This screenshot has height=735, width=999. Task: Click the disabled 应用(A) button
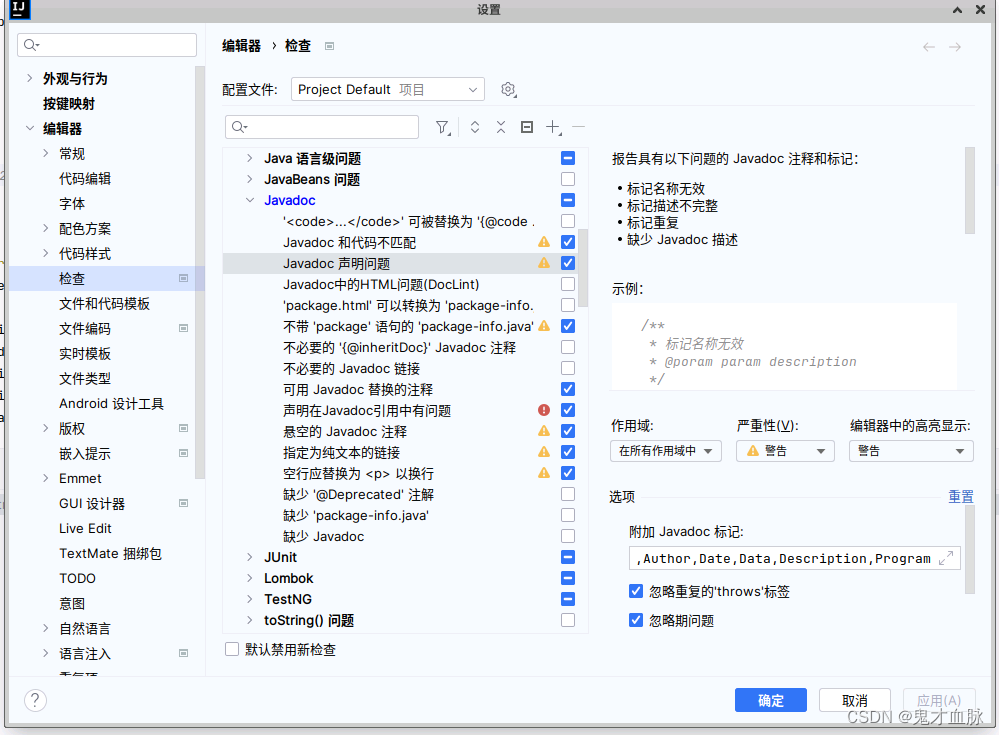coord(939,701)
